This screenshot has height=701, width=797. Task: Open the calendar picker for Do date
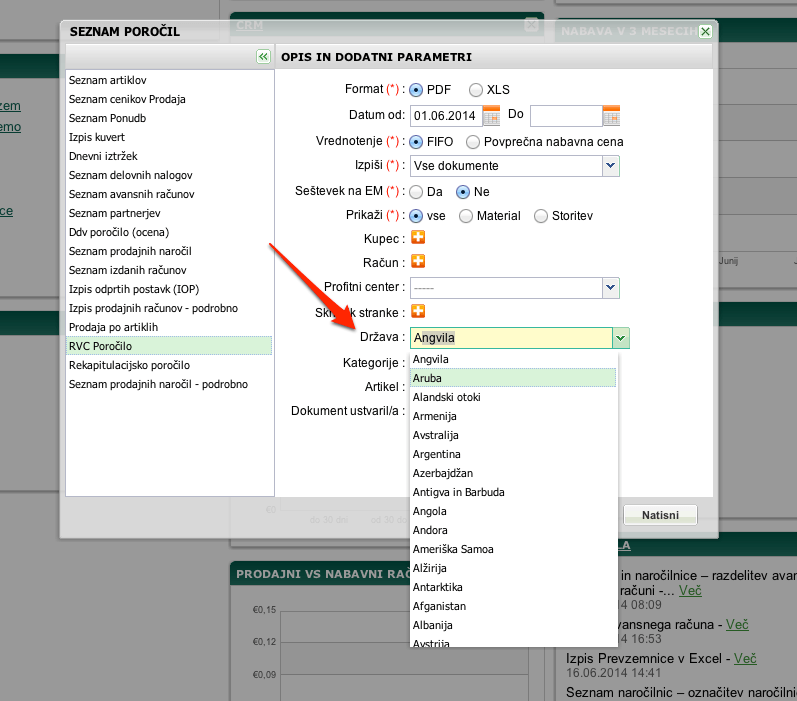click(x=611, y=115)
